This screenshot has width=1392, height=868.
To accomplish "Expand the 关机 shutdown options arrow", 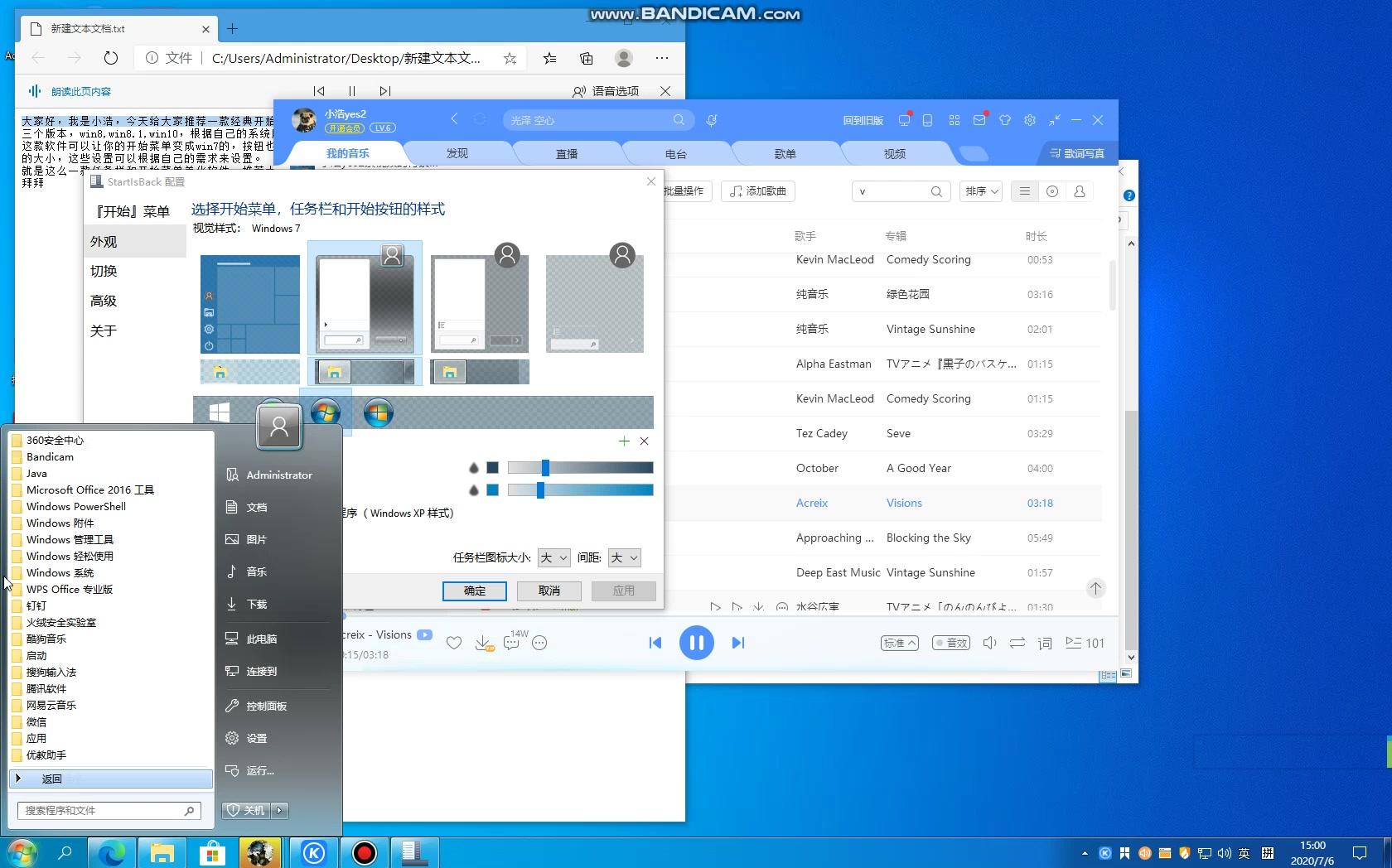I will 280,810.
